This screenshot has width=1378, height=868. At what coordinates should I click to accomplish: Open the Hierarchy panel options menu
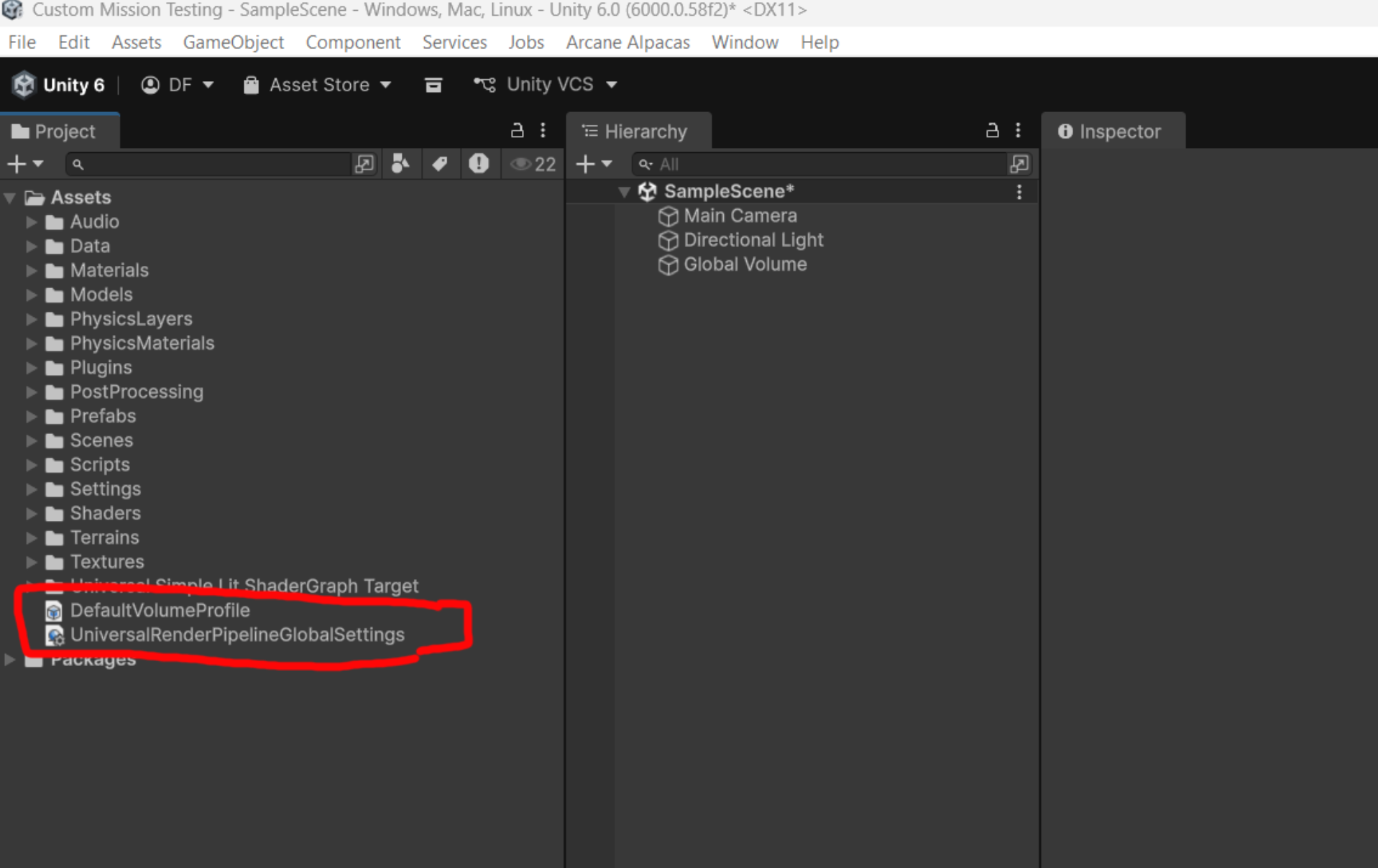pyautogui.click(x=1018, y=130)
